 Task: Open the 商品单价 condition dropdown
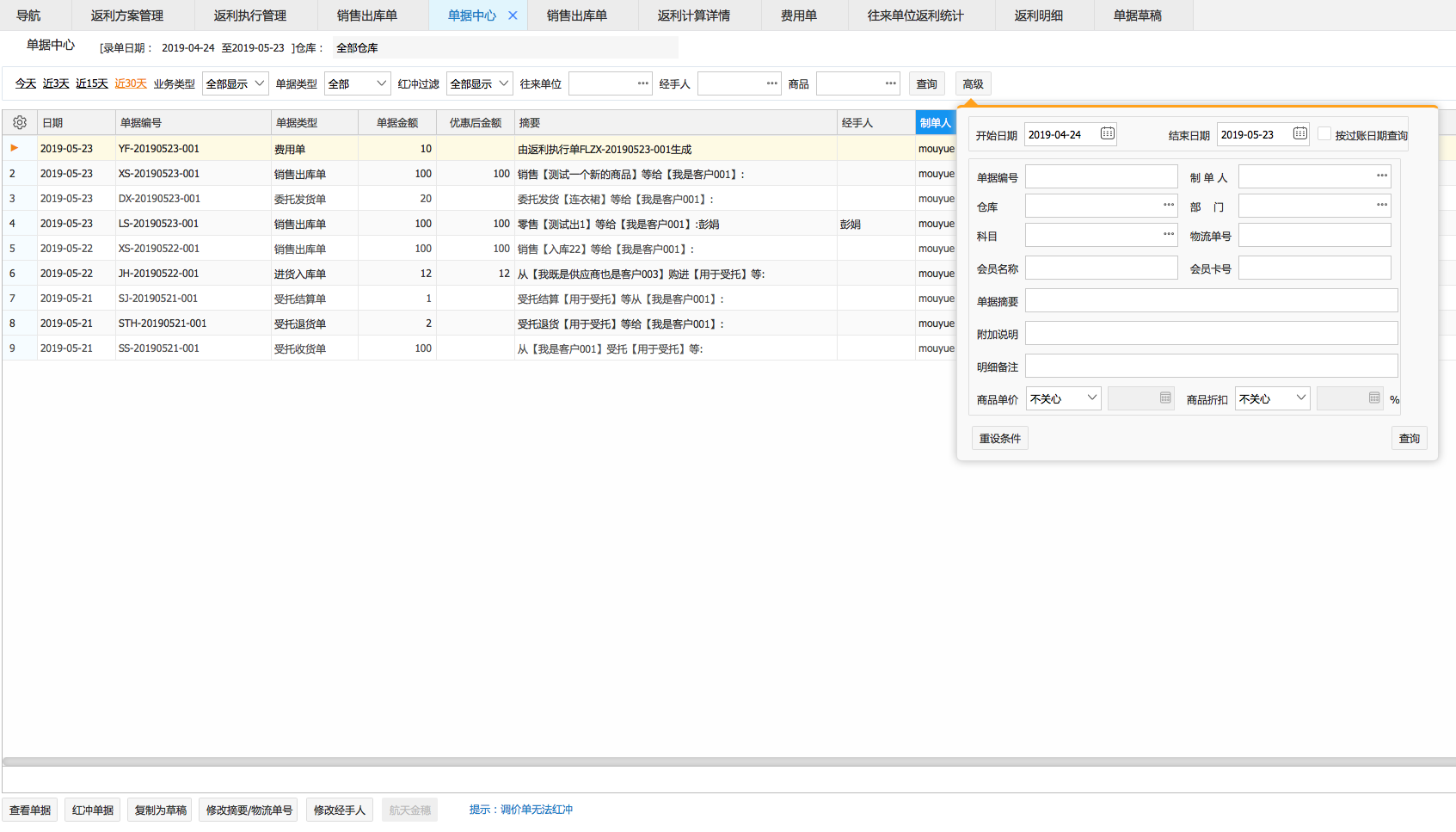(x=1063, y=398)
